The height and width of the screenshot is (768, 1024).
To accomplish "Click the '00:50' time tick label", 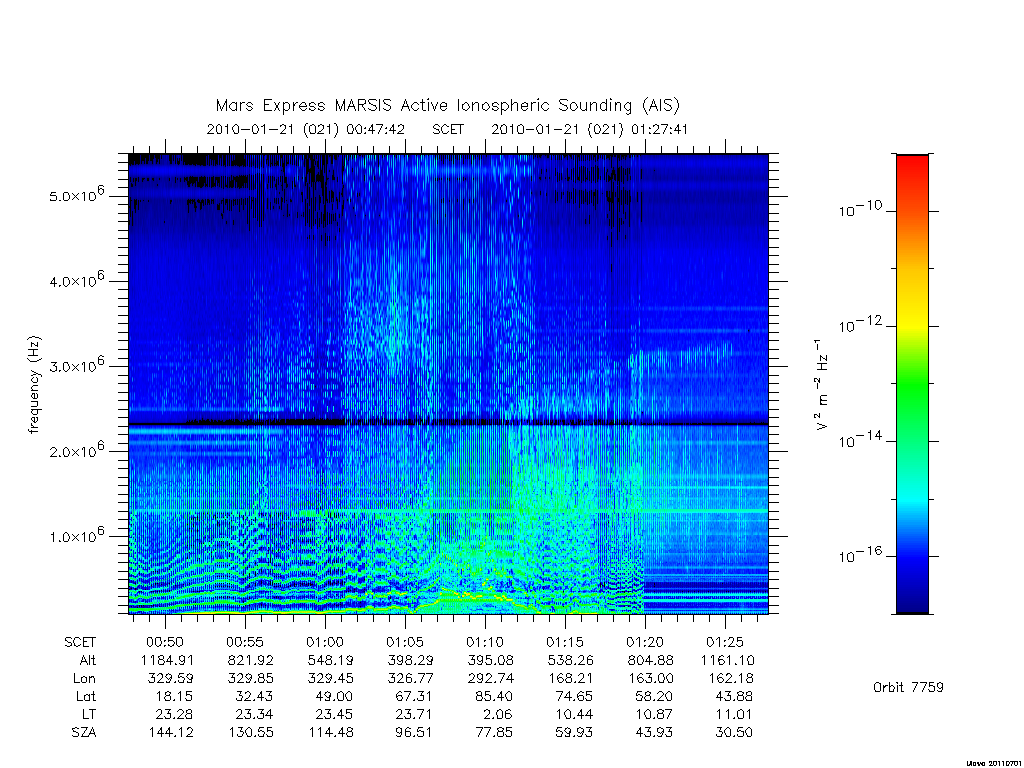I will coord(165,642).
